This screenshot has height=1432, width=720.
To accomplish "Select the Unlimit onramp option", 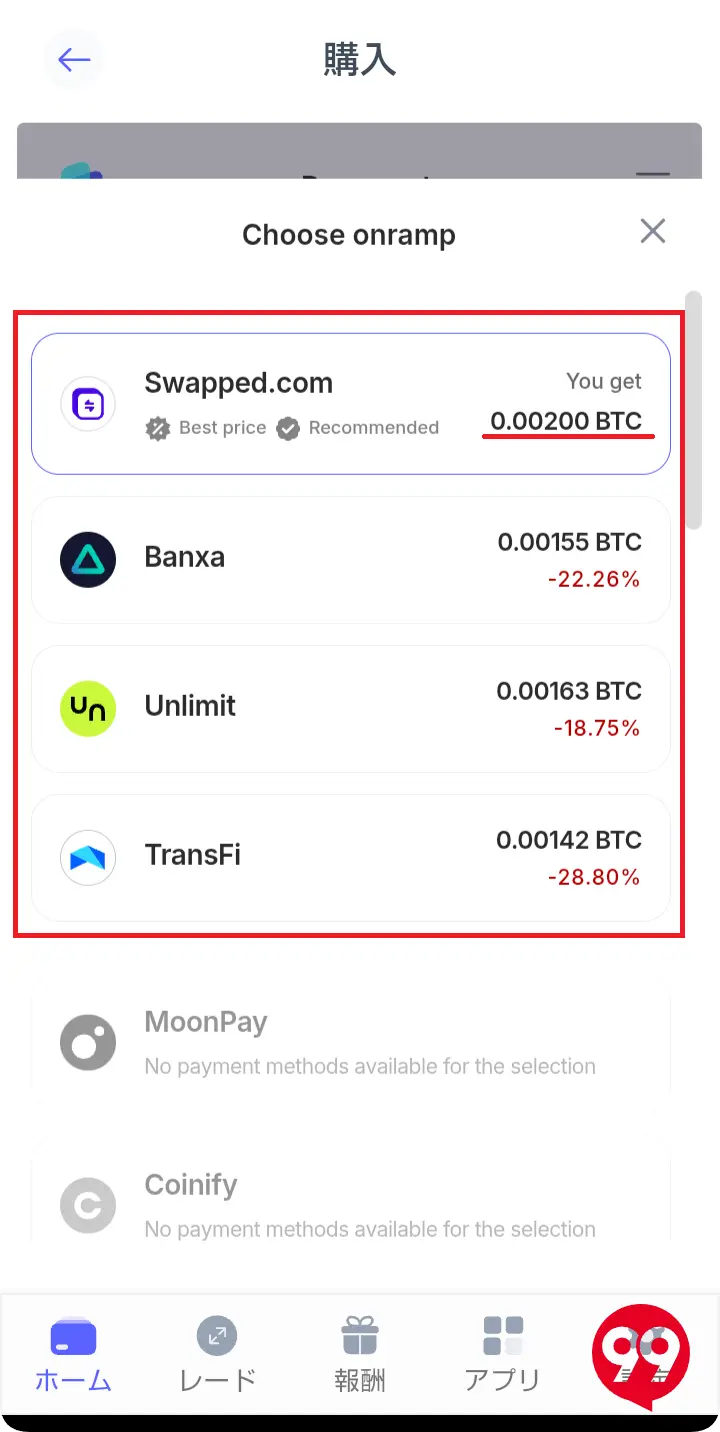I will pyautogui.click(x=350, y=707).
